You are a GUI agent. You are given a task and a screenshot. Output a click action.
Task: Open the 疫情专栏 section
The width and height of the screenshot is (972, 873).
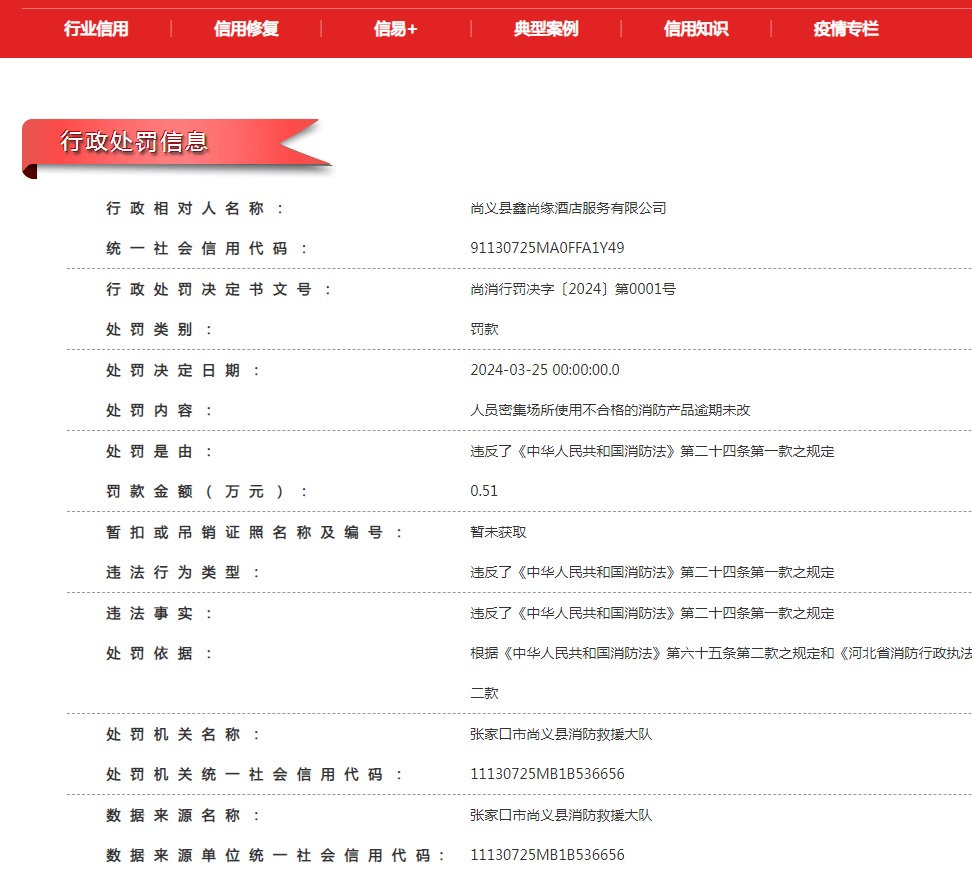click(x=845, y=30)
